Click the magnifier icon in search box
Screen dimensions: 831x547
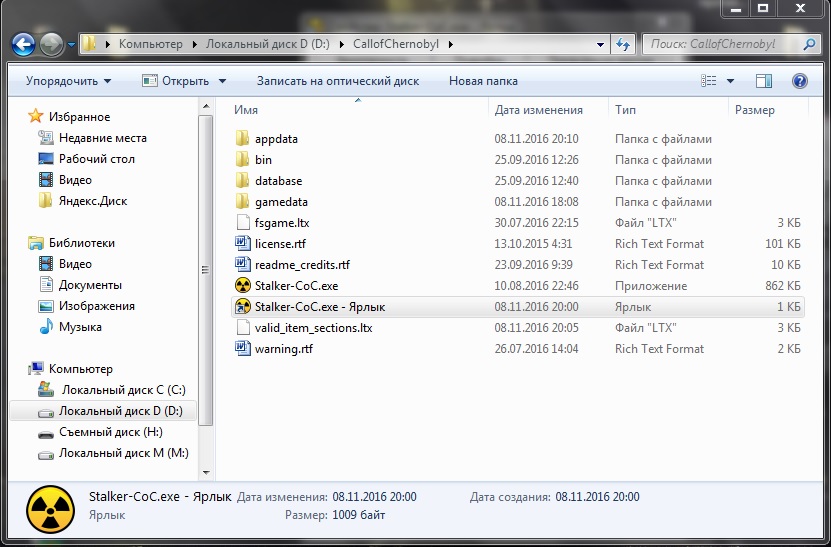pyautogui.click(x=809, y=45)
